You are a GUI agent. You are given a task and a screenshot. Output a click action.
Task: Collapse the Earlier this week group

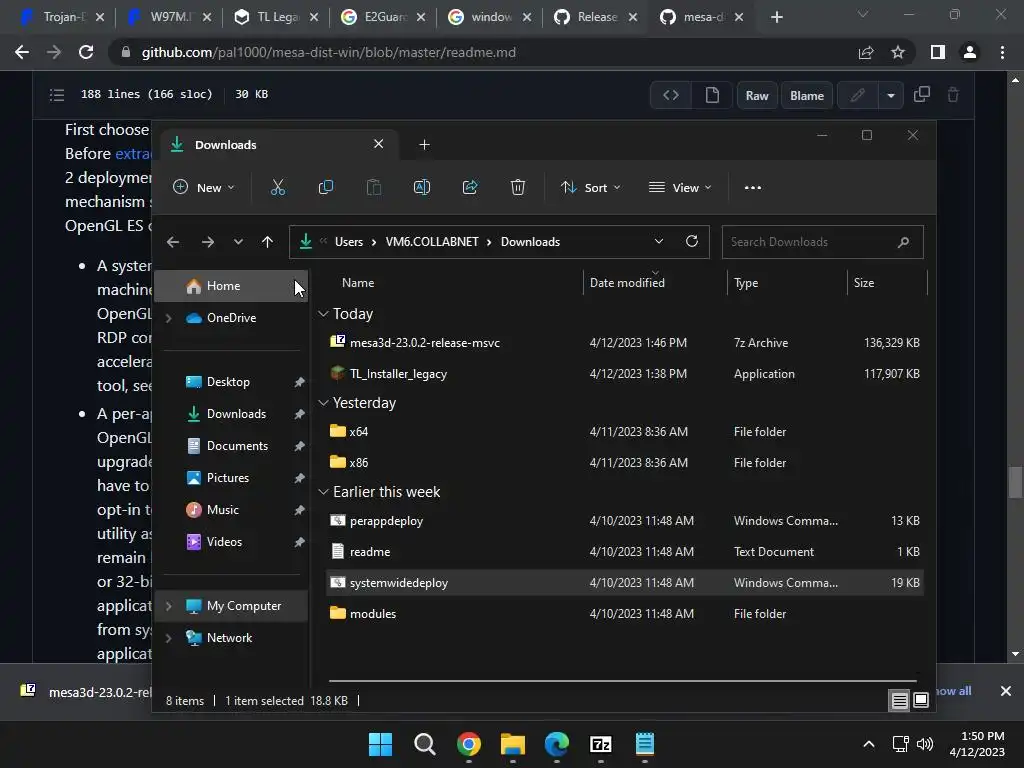click(323, 492)
